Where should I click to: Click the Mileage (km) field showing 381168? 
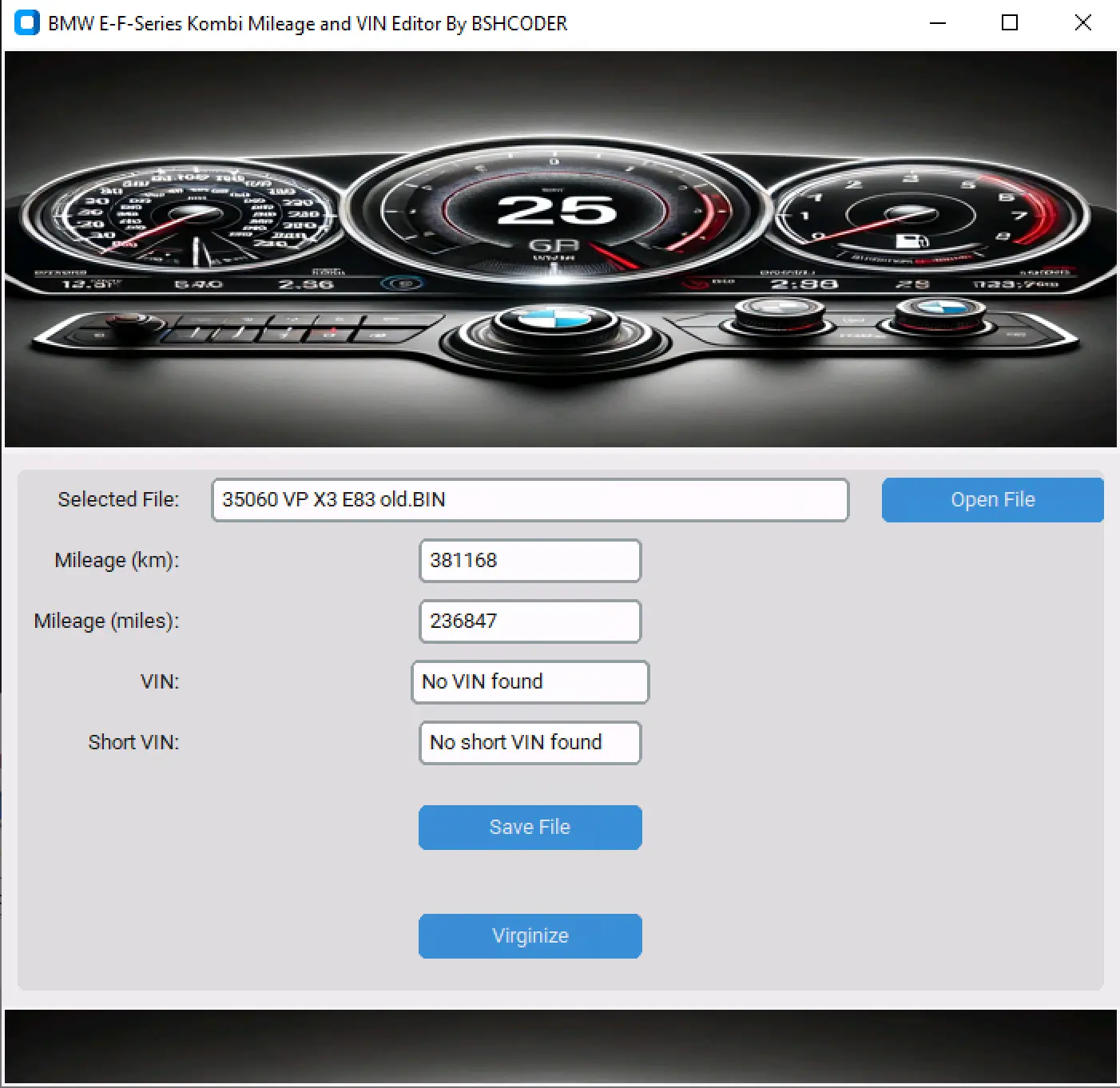pos(530,561)
